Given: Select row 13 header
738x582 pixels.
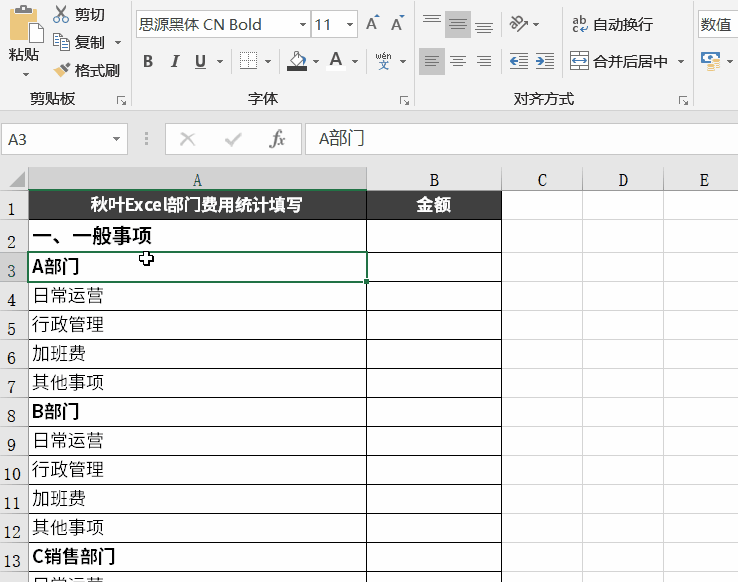Looking at the screenshot, I should [x=14, y=558].
